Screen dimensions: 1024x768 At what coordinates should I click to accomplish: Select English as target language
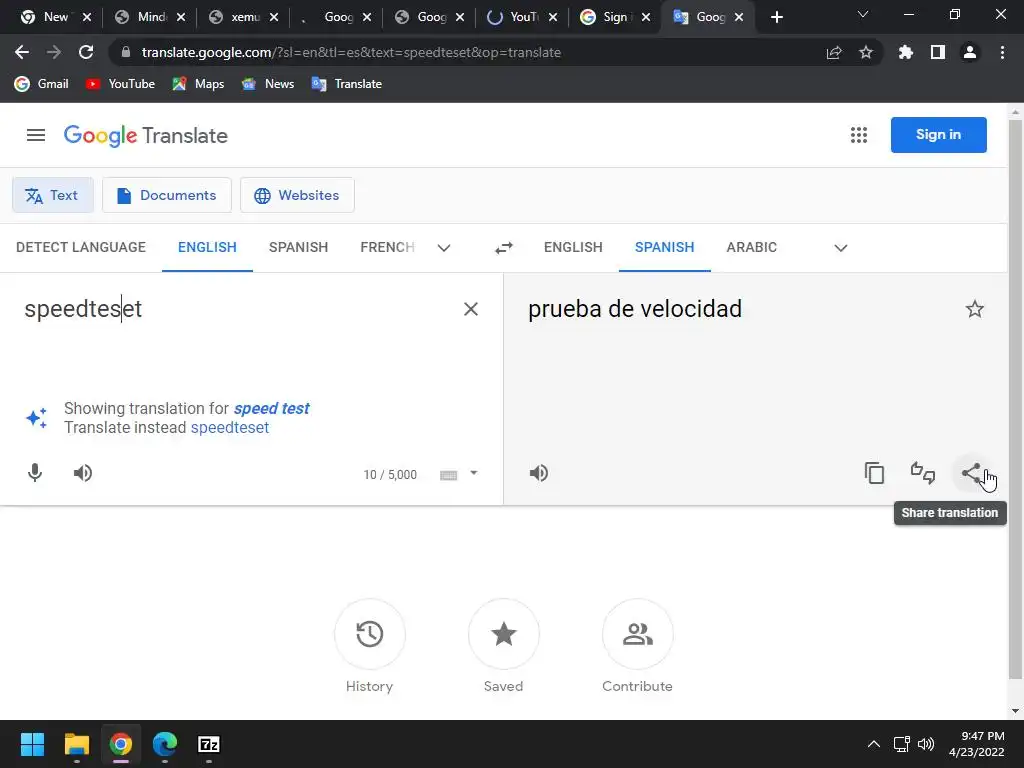coord(573,248)
